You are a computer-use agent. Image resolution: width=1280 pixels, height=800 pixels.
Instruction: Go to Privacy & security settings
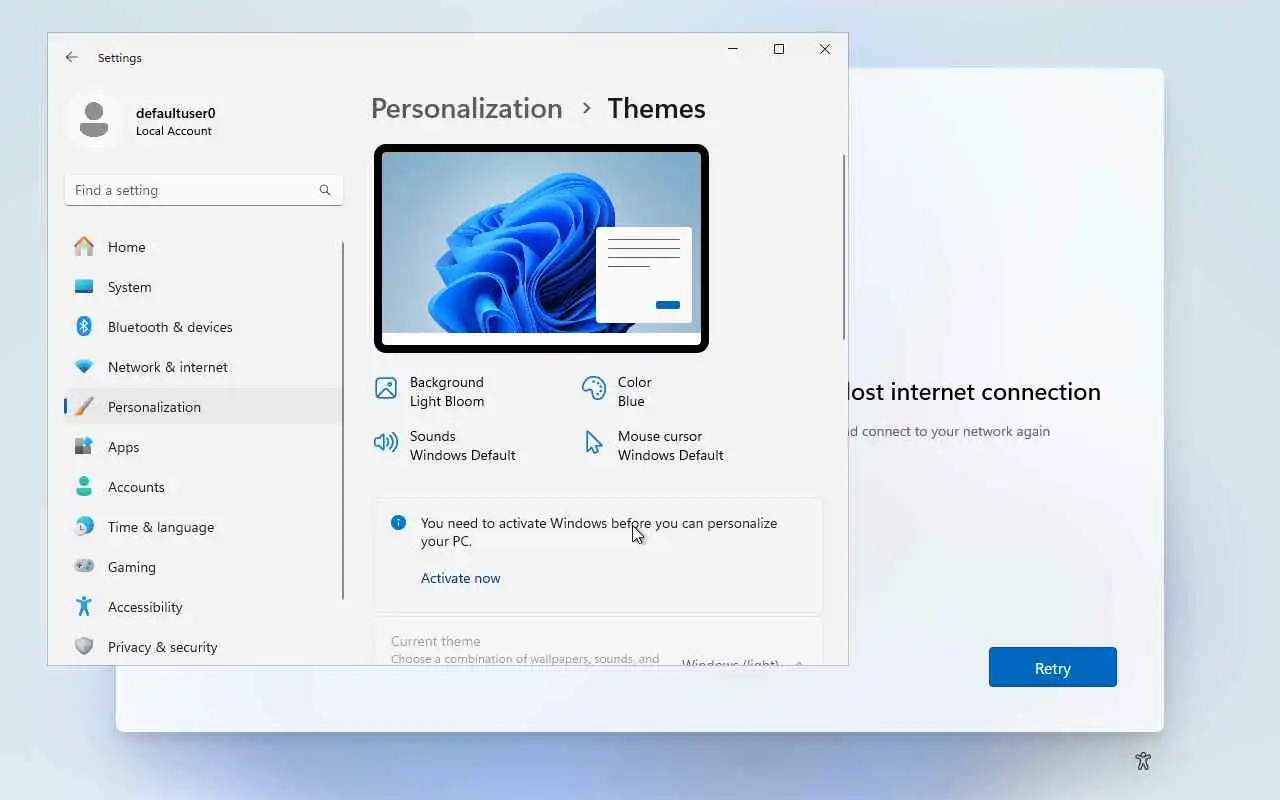[203, 647]
